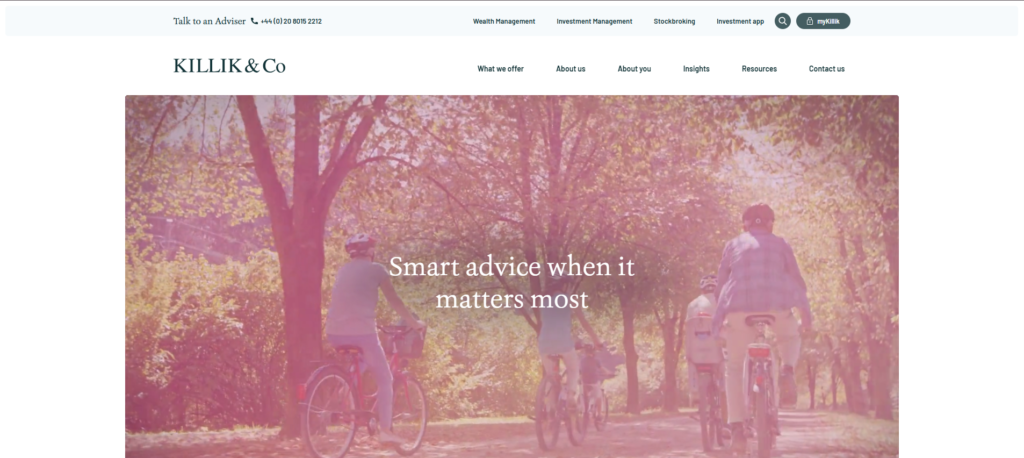This screenshot has height=458, width=1024.
Task: Click the cyclists hero banner image
Action: coord(512,276)
